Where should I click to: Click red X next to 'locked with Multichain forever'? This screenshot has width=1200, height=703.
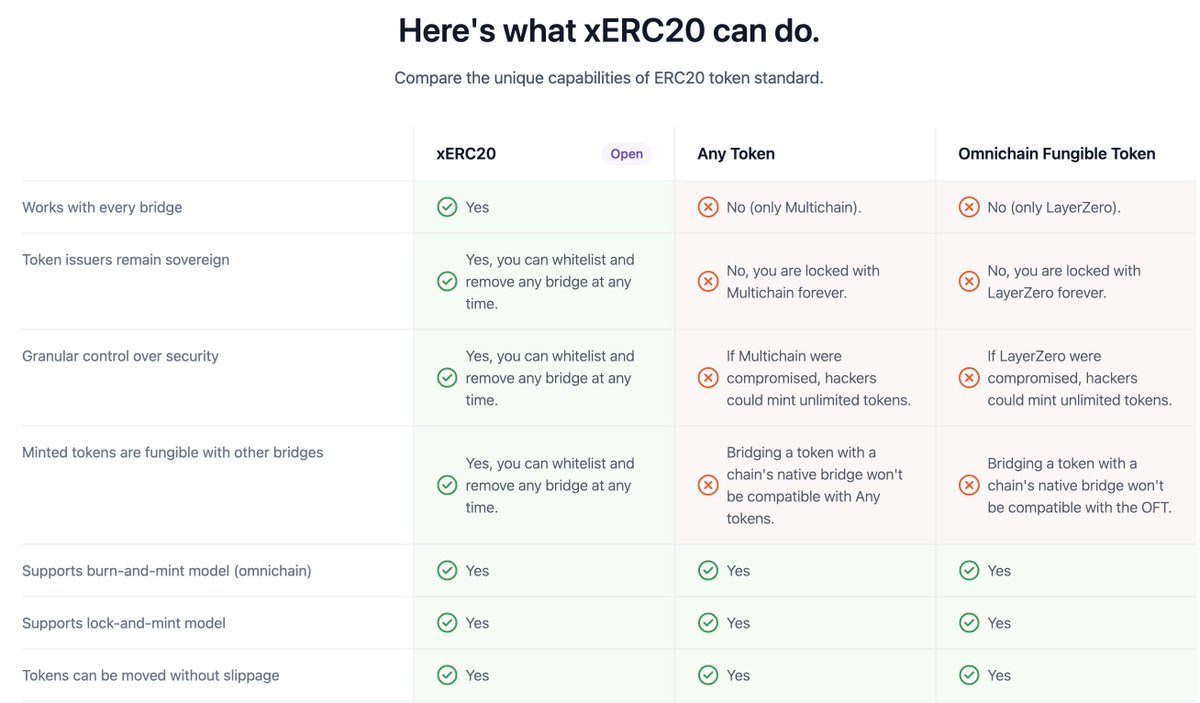click(x=708, y=281)
